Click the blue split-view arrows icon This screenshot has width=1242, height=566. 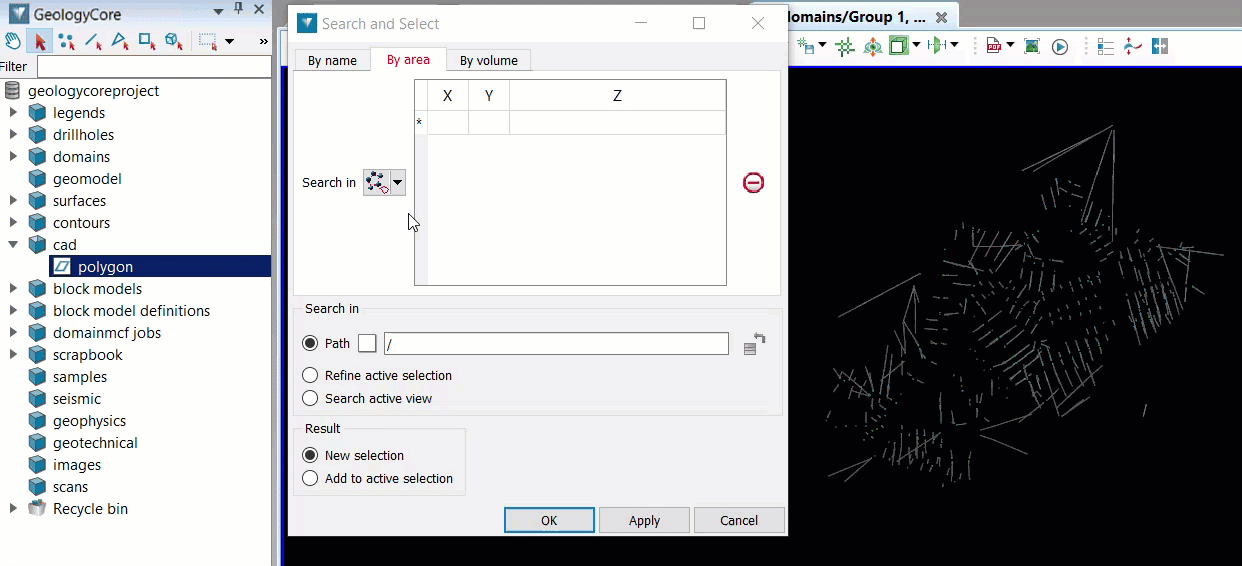click(x=1160, y=46)
